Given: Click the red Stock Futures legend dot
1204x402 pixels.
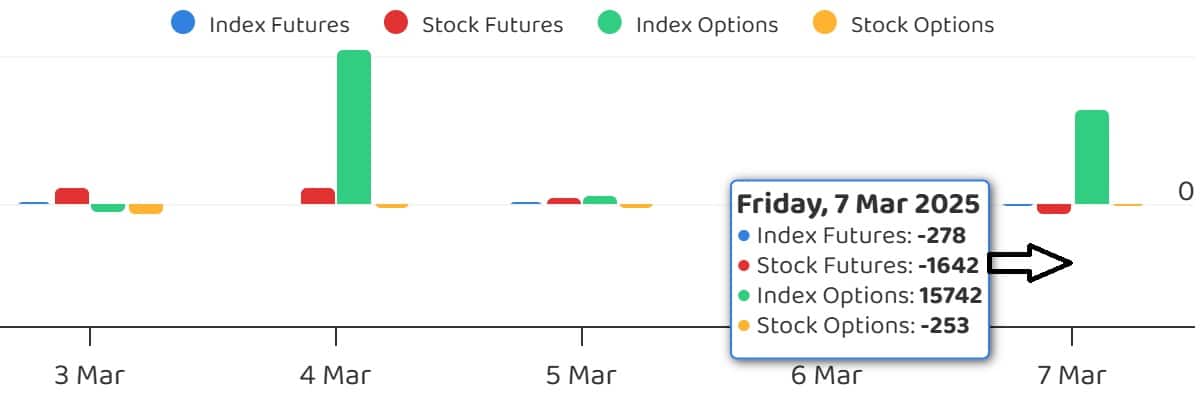Looking at the screenshot, I should tap(396, 23).
